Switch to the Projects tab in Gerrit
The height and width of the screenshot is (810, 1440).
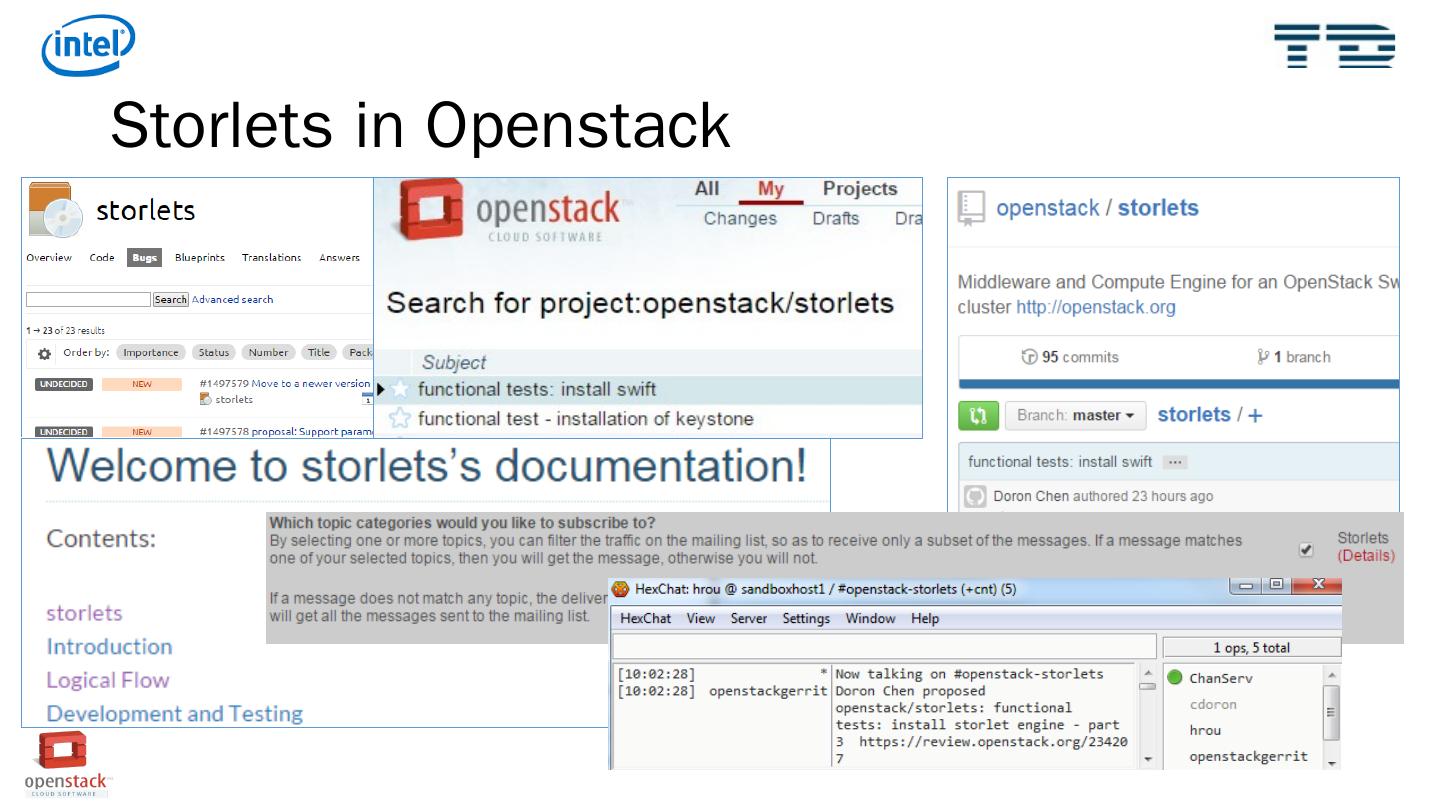tap(859, 189)
